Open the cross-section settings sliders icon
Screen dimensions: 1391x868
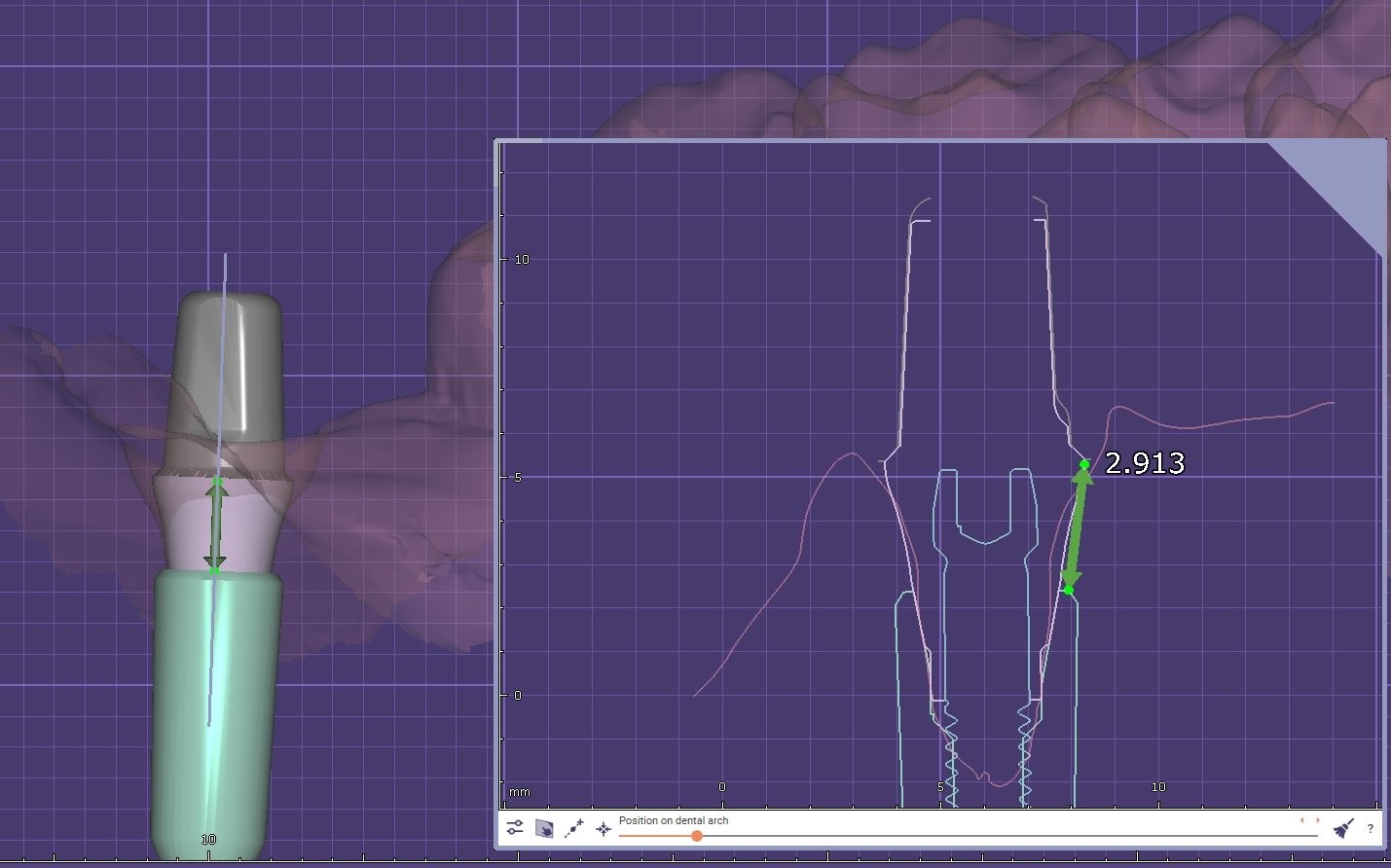pyautogui.click(x=515, y=828)
